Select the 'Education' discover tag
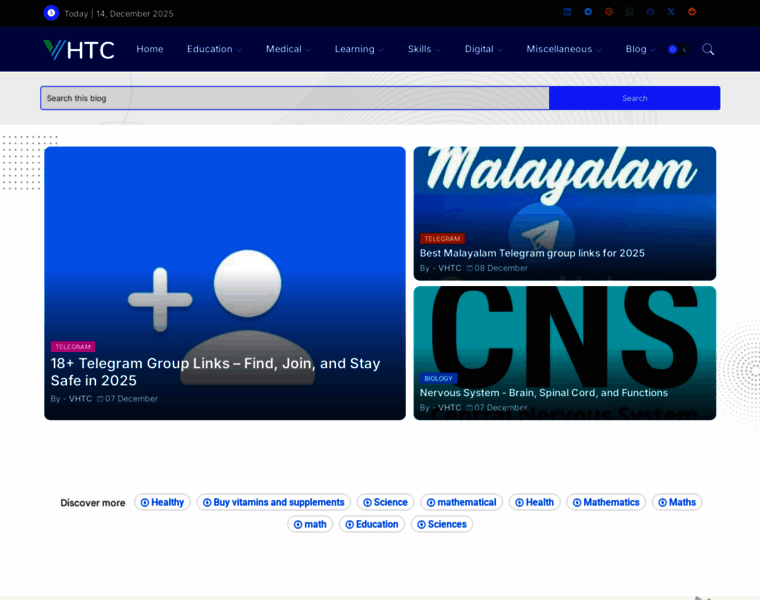Viewport: 760px width, 600px height. [372, 524]
